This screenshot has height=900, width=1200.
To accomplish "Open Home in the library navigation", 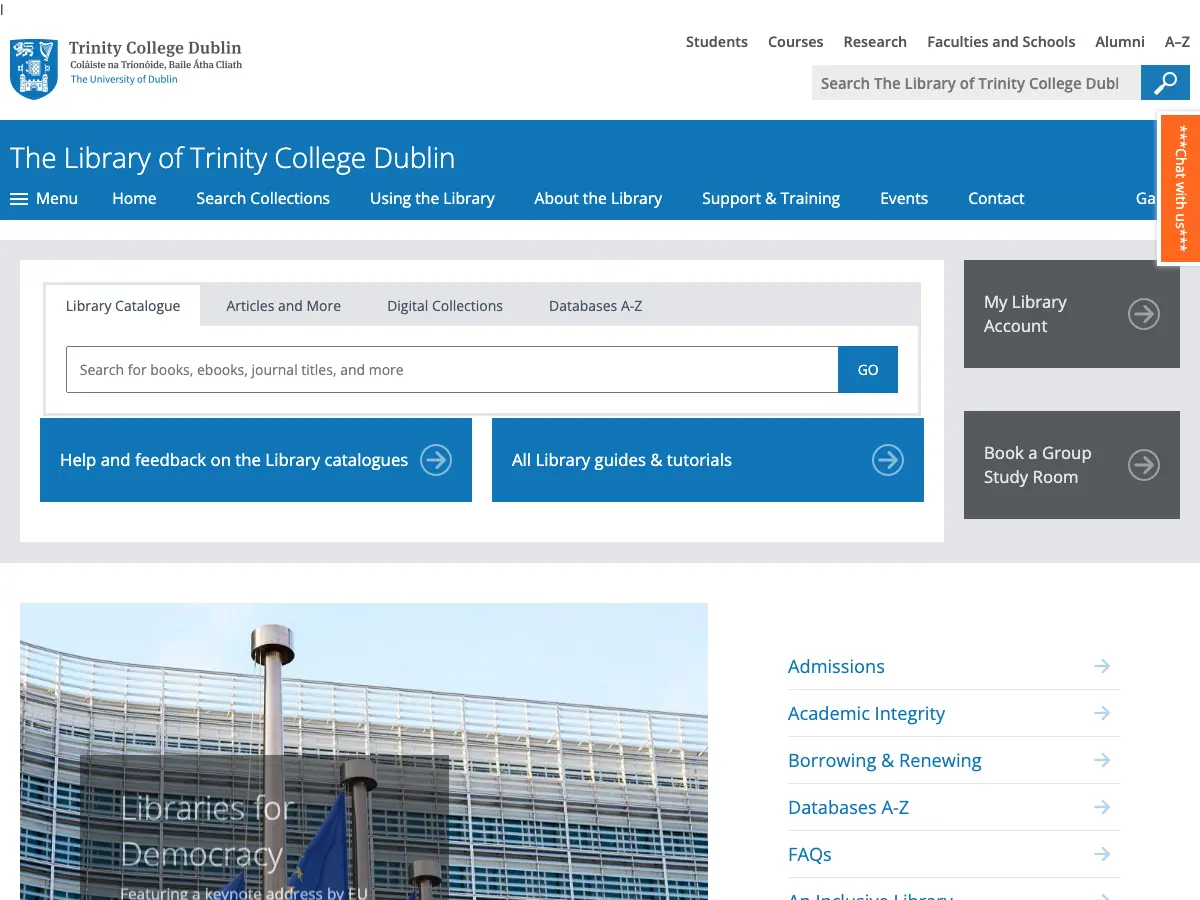I will coord(134,198).
